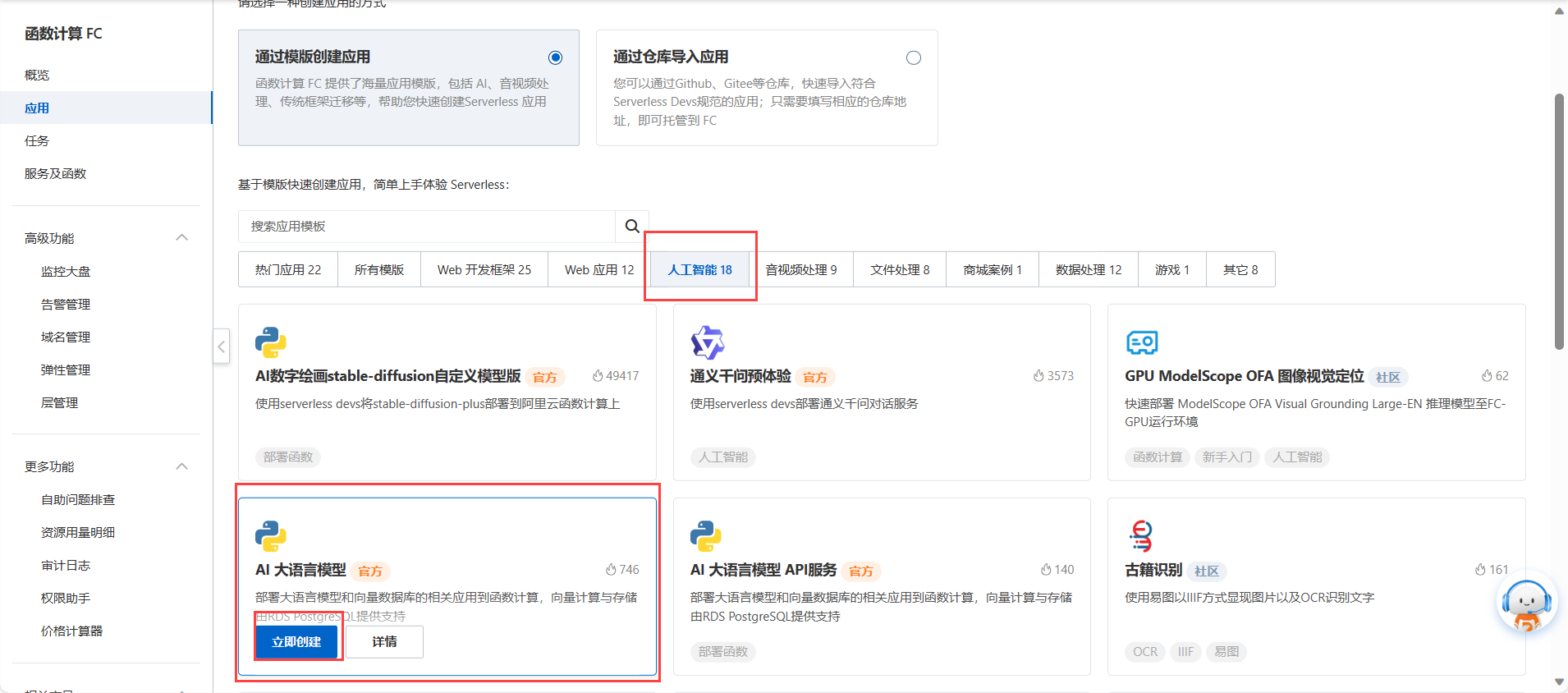1568x693 pixels.
Task: Click GPU ModelScope OFA card icon
Action: (x=1141, y=342)
